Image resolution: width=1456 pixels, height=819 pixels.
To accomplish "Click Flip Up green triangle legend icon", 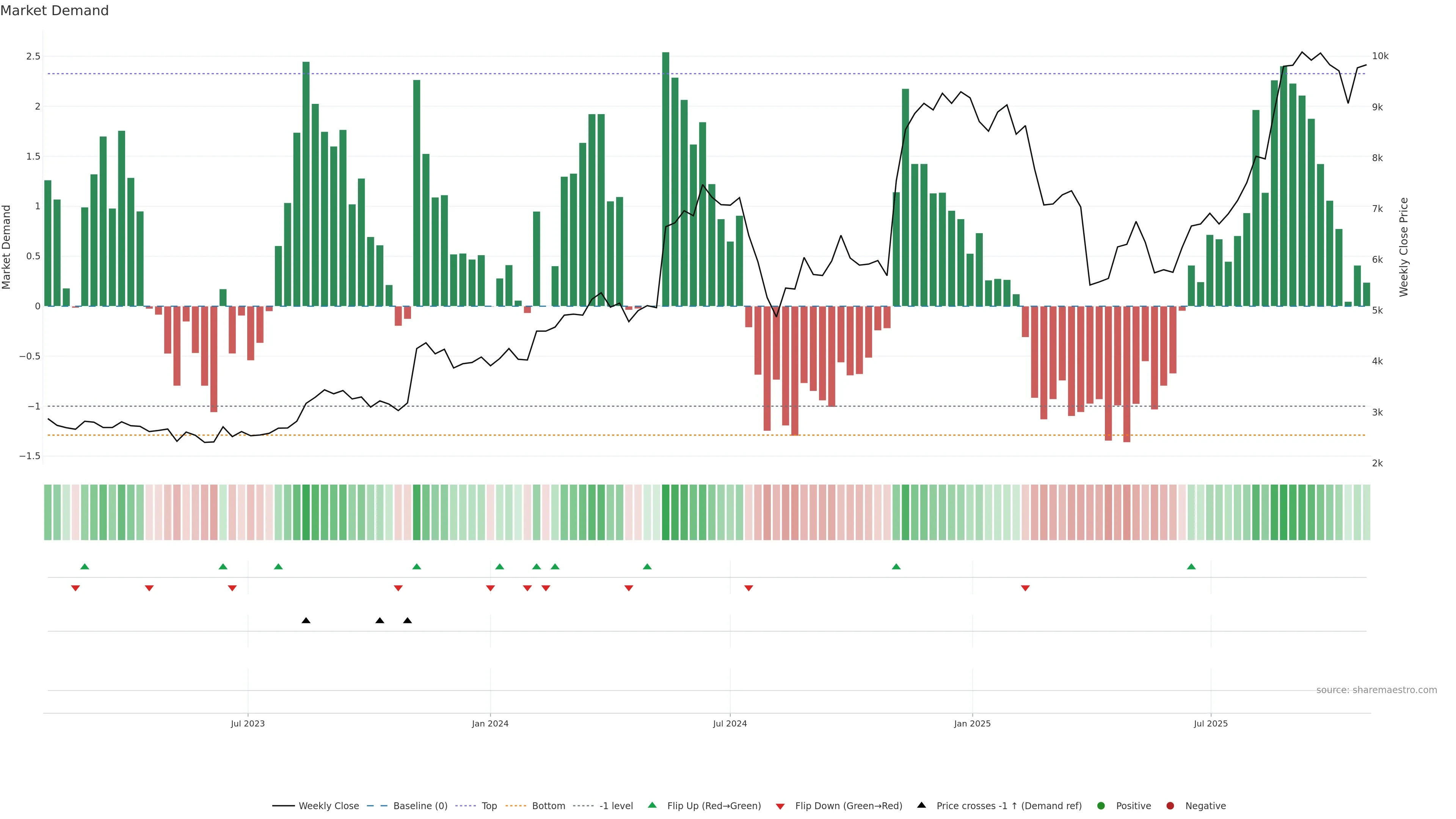I will click(652, 805).
